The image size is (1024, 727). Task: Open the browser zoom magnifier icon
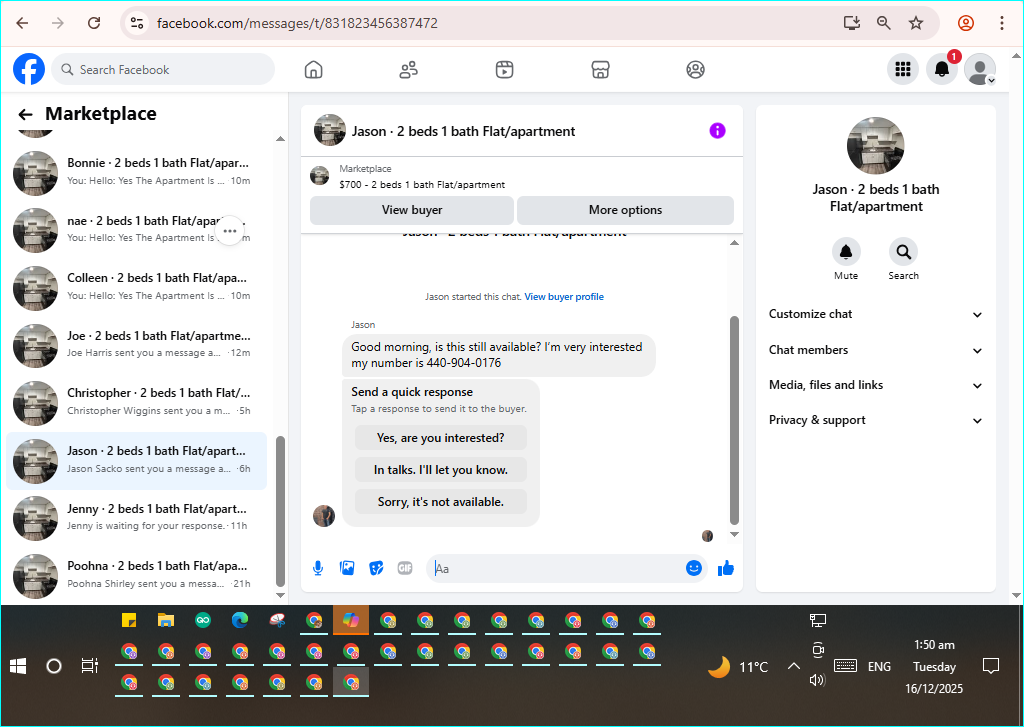pos(884,24)
